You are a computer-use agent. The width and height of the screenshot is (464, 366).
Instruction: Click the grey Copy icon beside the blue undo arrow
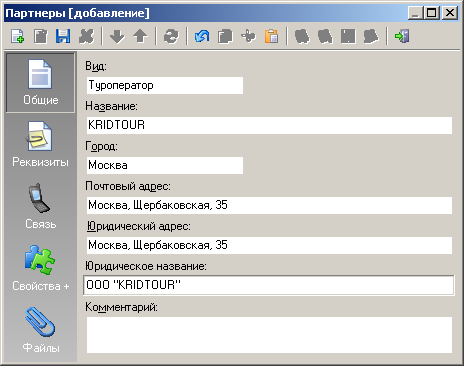coord(225,36)
